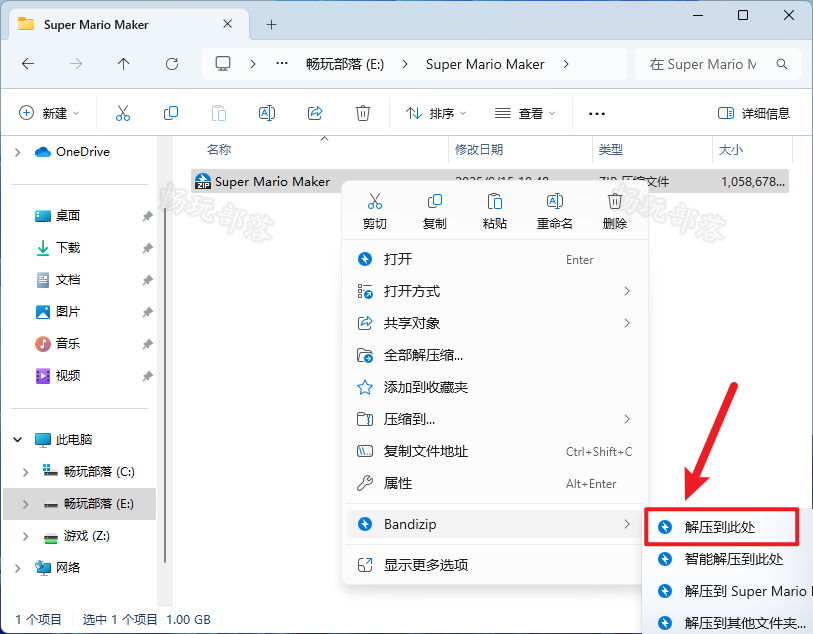The image size is (813, 634).
Task: Click the 畅玩部落 (E:) breadcrumb in the address bar
Action: [345, 64]
